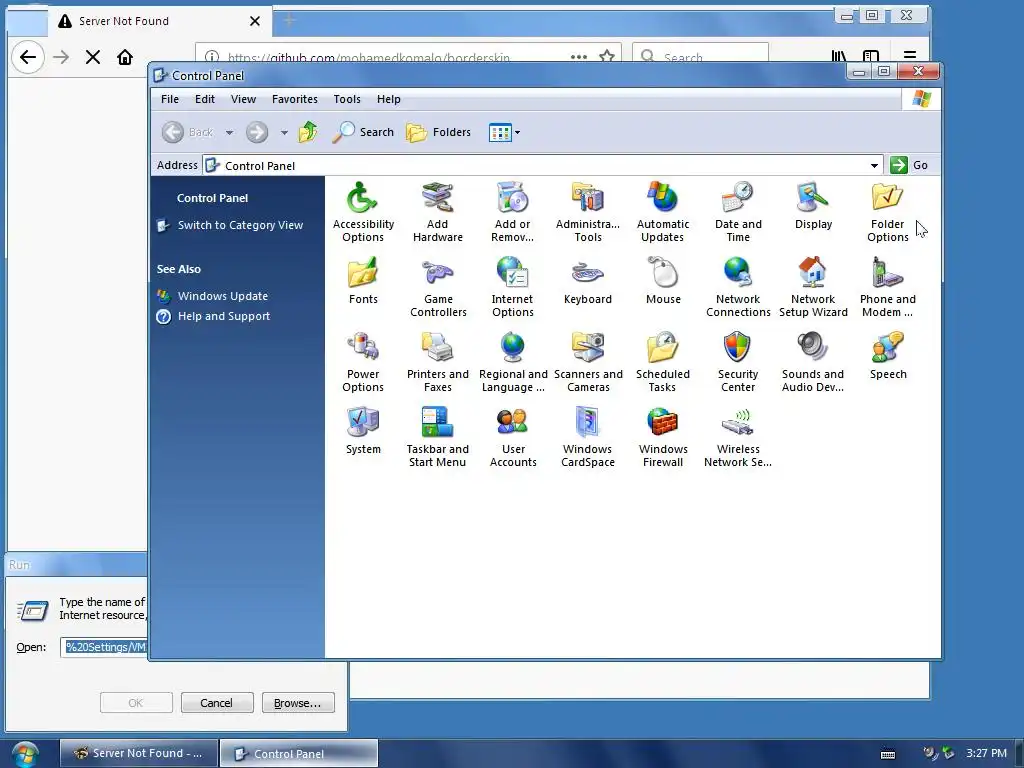Viewport: 1024px width, 768px height.
Task: Toggle the Folders pane button
Action: (438, 132)
